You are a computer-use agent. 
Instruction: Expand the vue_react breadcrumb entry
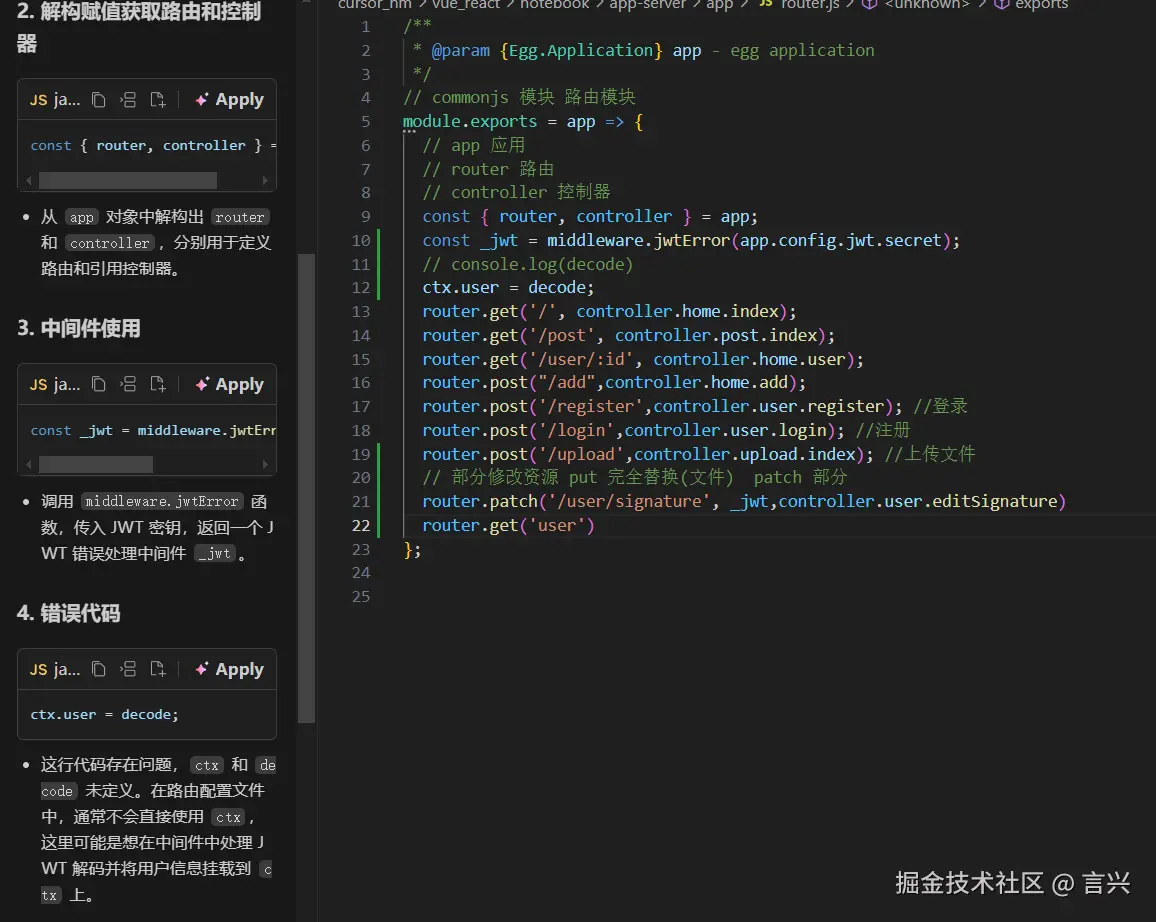(466, 6)
